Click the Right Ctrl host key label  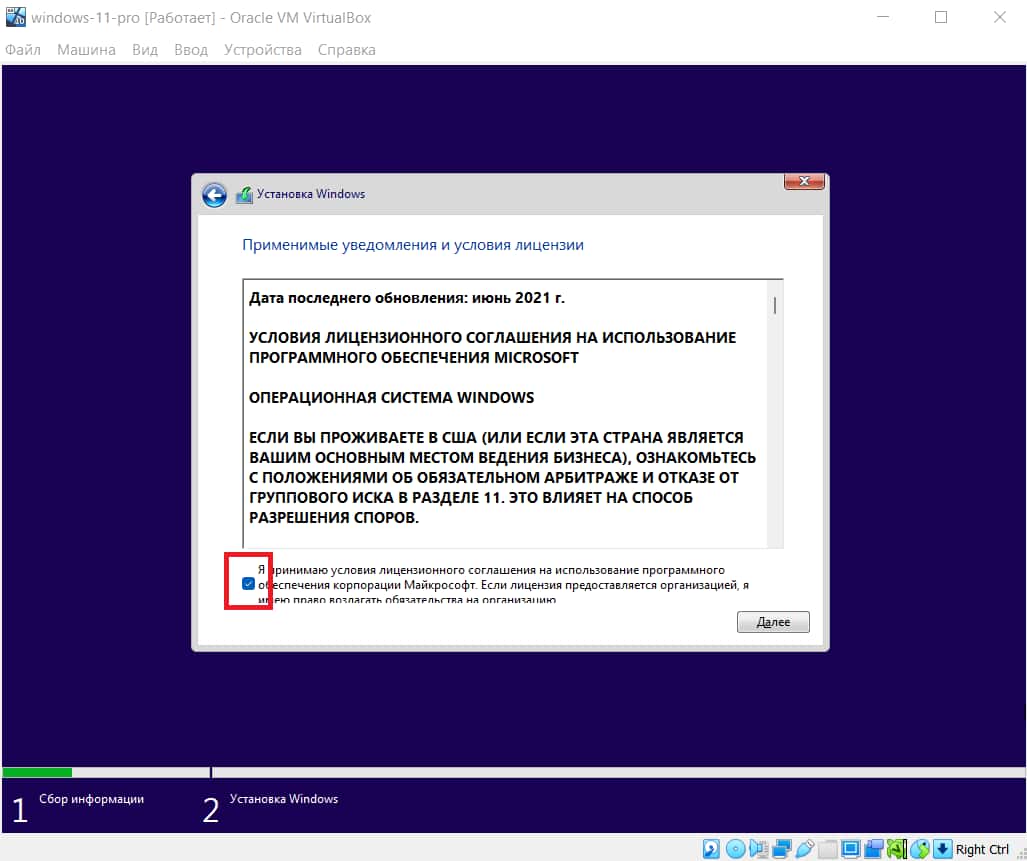(982, 849)
